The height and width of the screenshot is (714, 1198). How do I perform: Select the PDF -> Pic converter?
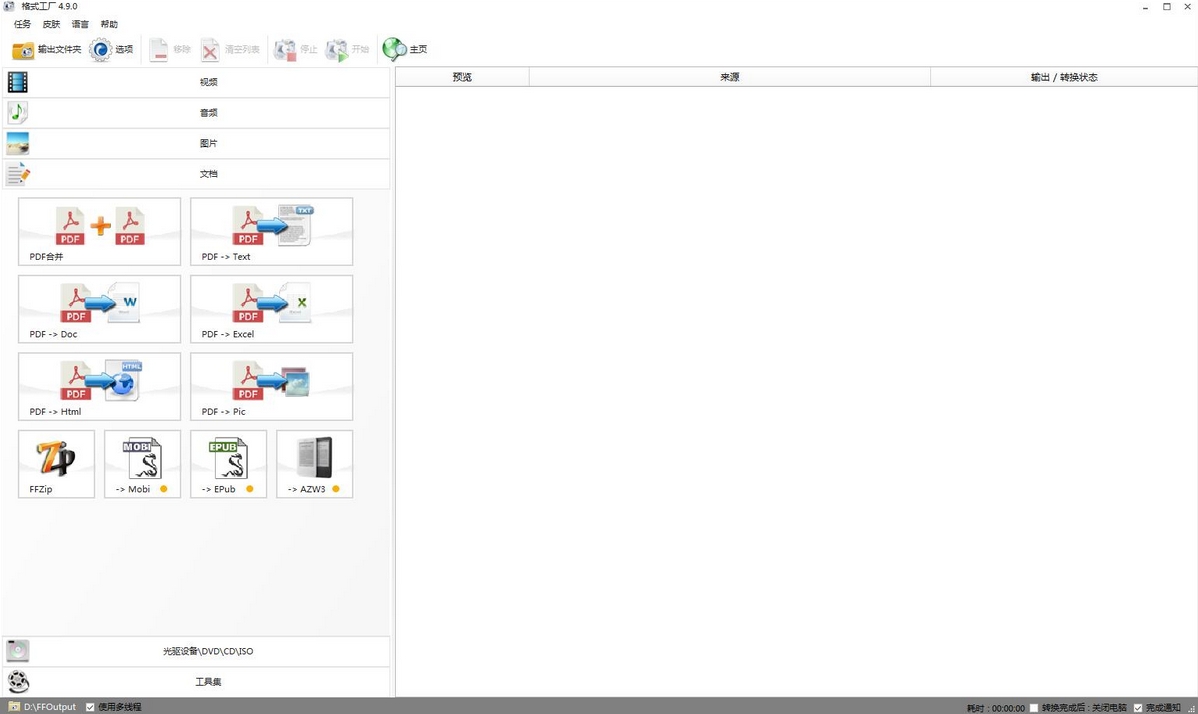coord(271,386)
